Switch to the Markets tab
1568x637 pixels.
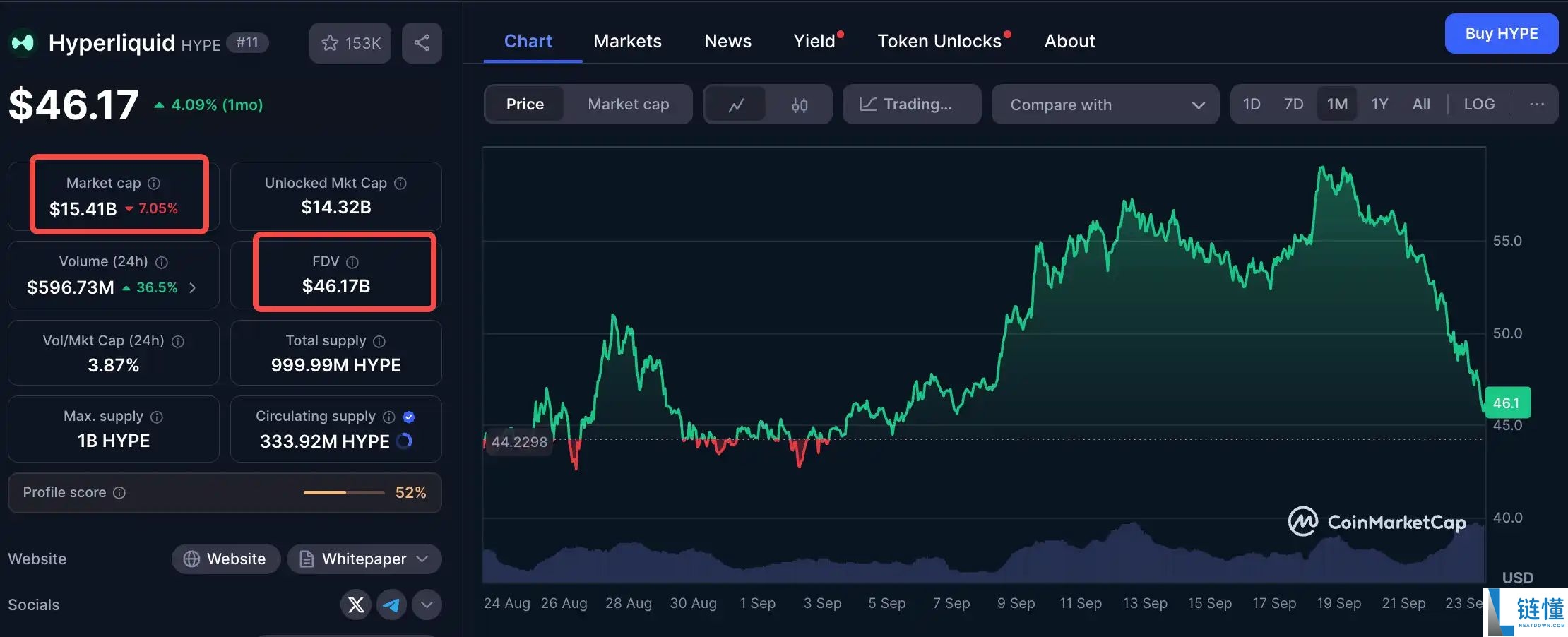tap(627, 42)
